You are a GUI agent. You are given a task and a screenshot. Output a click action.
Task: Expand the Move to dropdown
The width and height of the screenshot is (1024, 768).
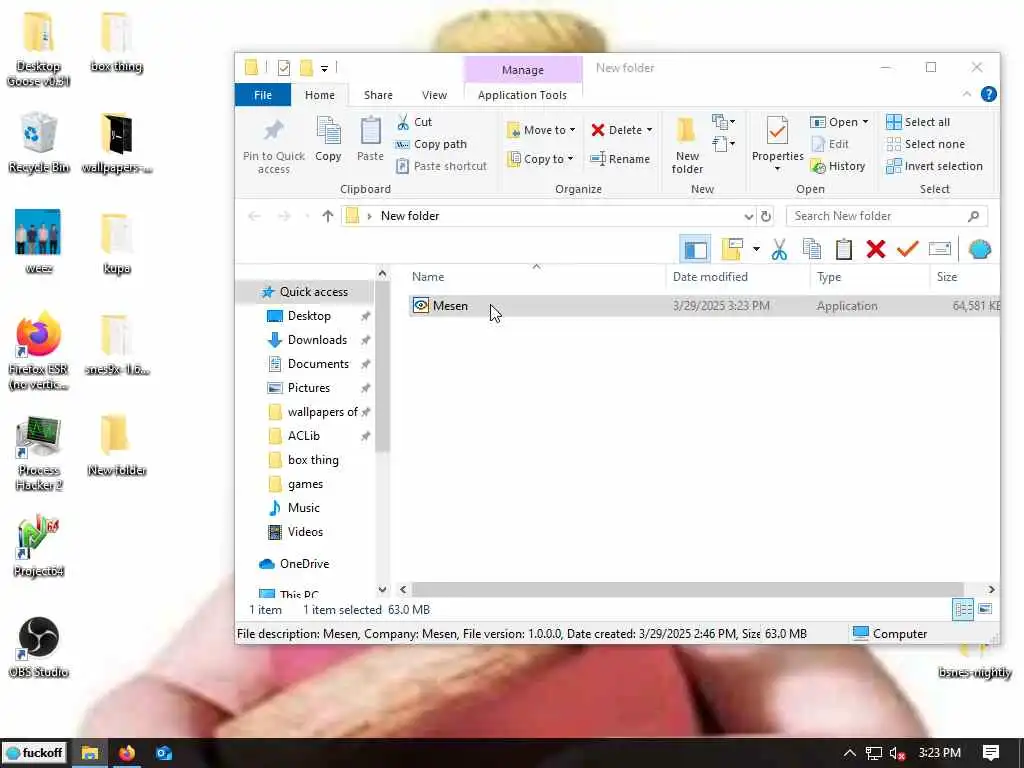[x=572, y=130]
